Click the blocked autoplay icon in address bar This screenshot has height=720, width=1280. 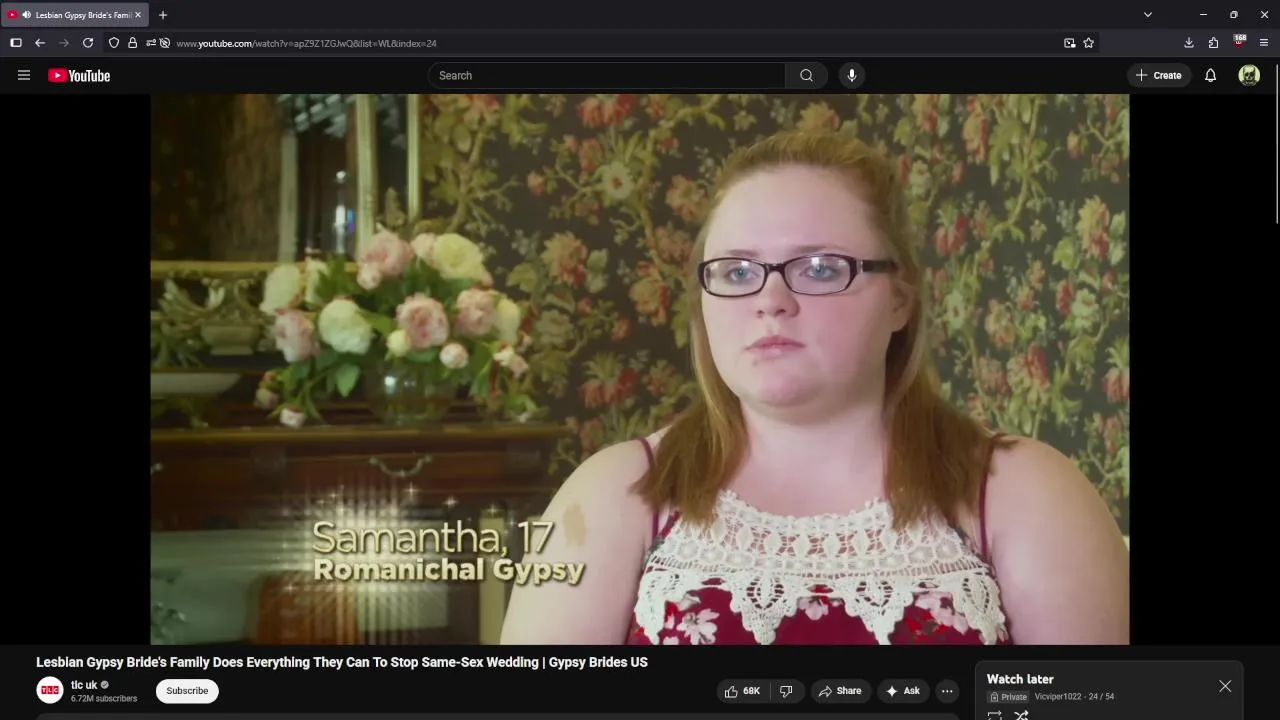tap(165, 43)
